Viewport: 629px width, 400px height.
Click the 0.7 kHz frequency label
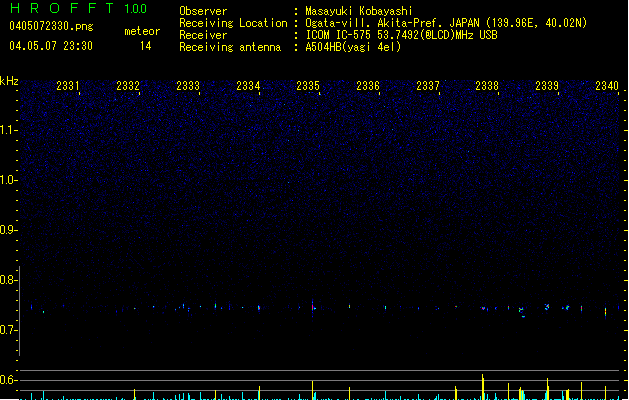click(8, 330)
